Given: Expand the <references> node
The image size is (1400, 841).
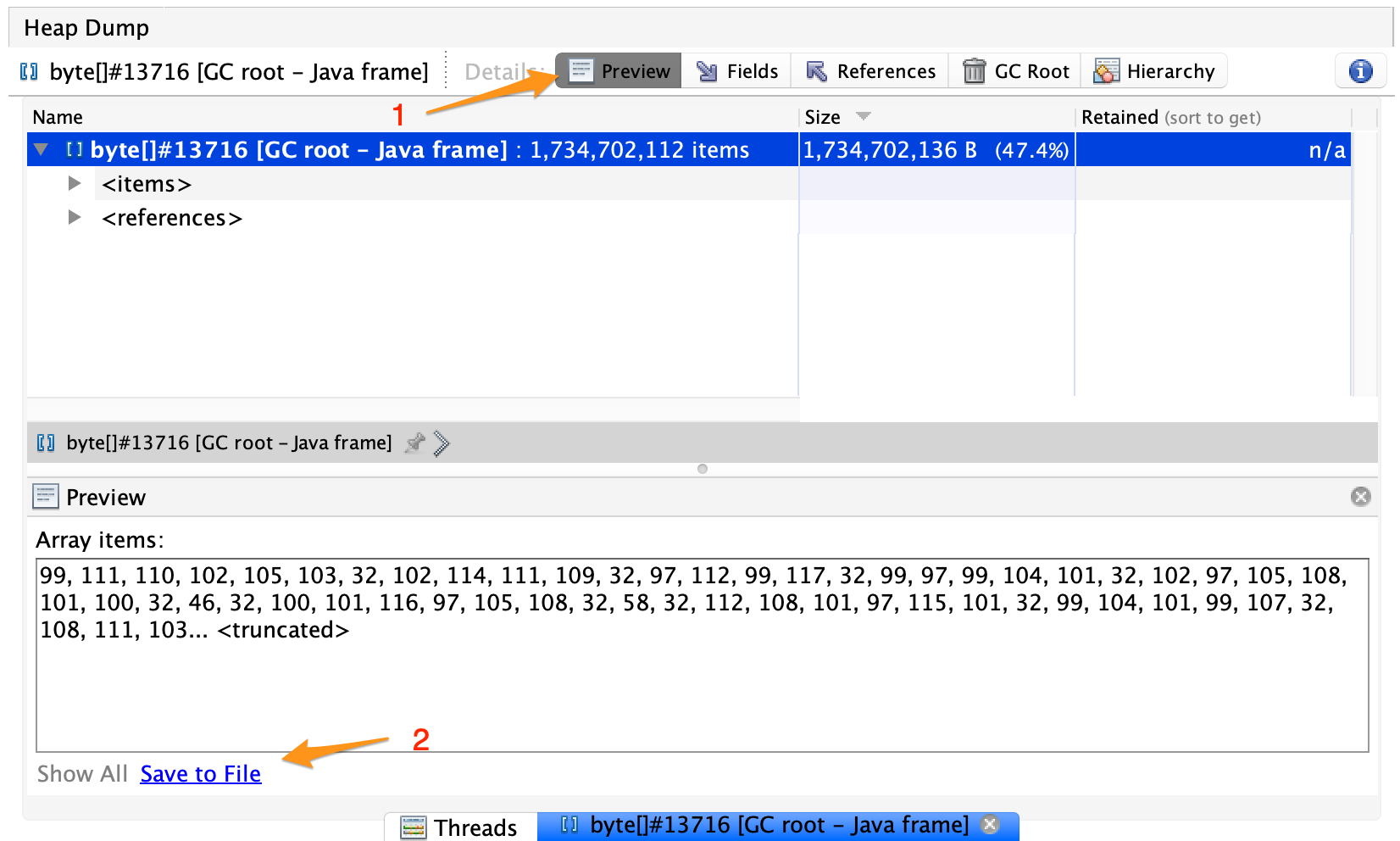Looking at the screenshot, I should (x=75, y=217).
